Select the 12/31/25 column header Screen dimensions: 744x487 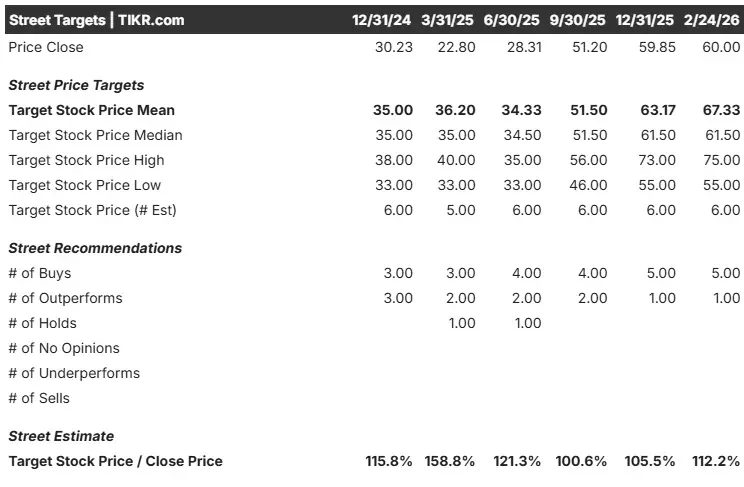point(644,20)
